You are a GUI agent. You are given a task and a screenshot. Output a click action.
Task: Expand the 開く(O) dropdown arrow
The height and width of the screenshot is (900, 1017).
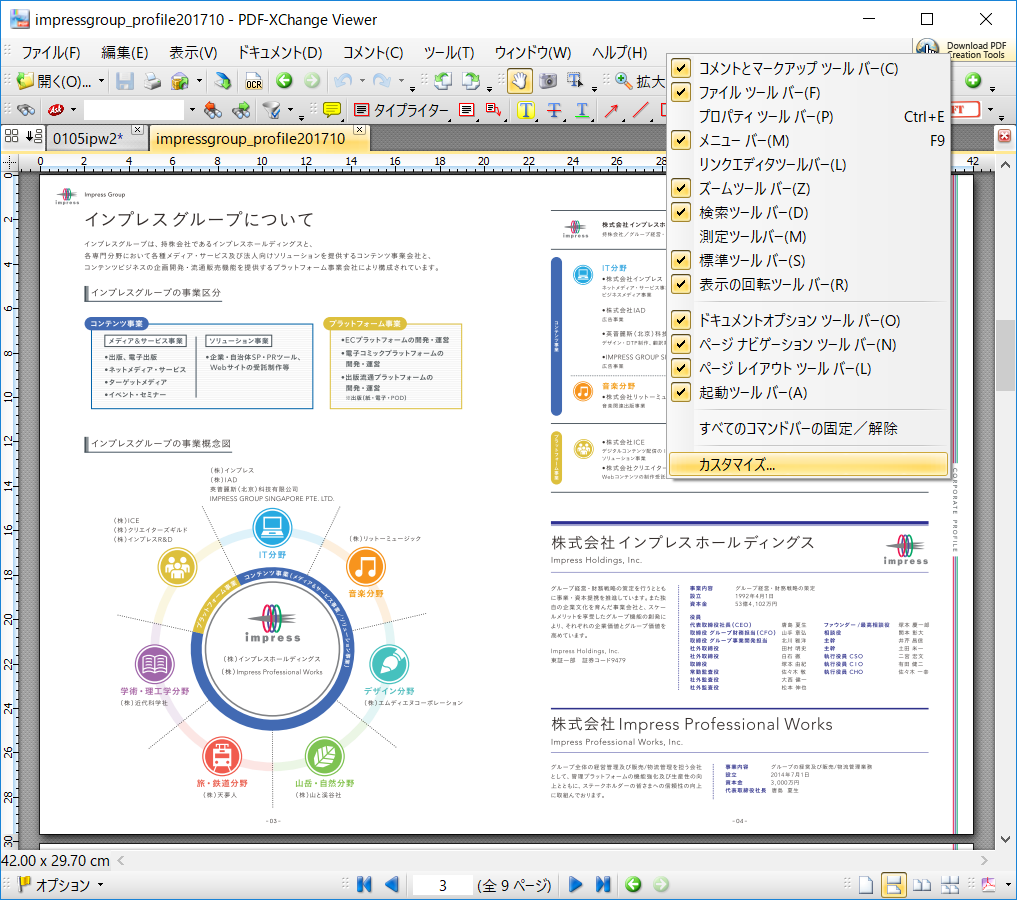[101, 81]
